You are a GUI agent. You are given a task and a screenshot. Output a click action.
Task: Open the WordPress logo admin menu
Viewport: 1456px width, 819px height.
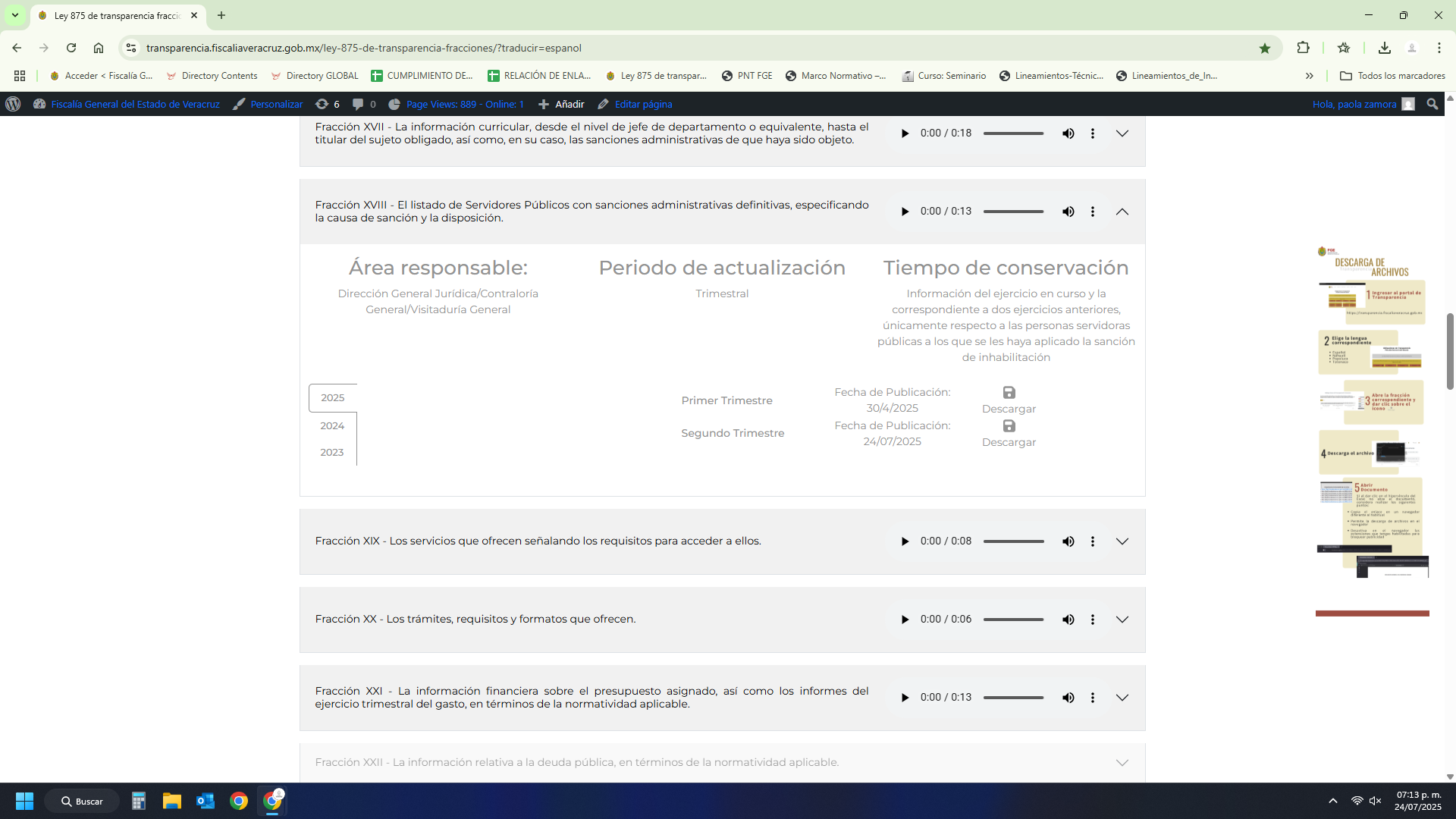(x=13, y=104)
